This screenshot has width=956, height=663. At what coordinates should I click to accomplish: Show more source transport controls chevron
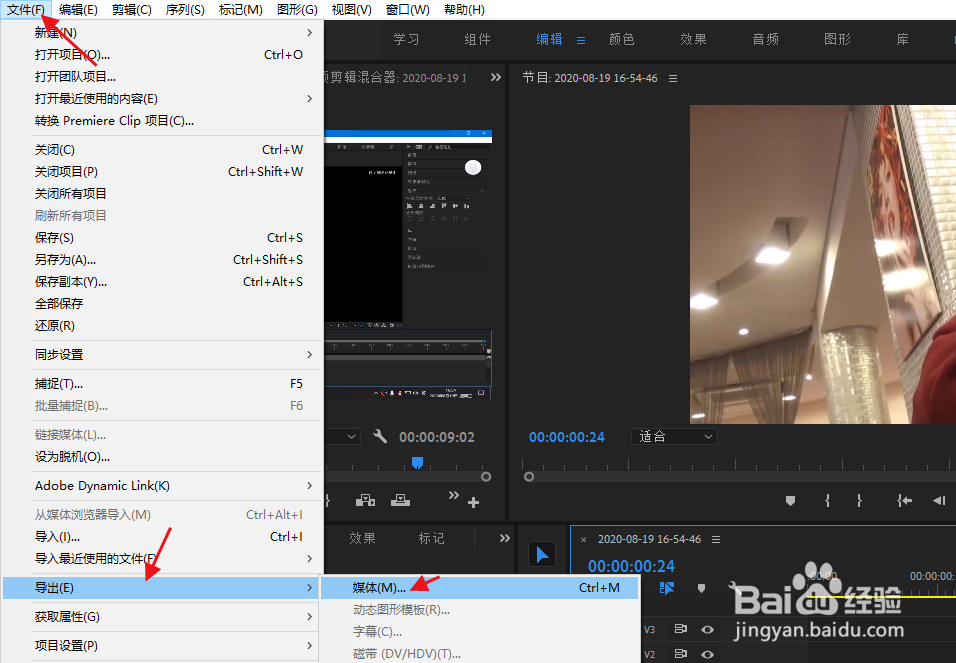(x=454, y=495)
